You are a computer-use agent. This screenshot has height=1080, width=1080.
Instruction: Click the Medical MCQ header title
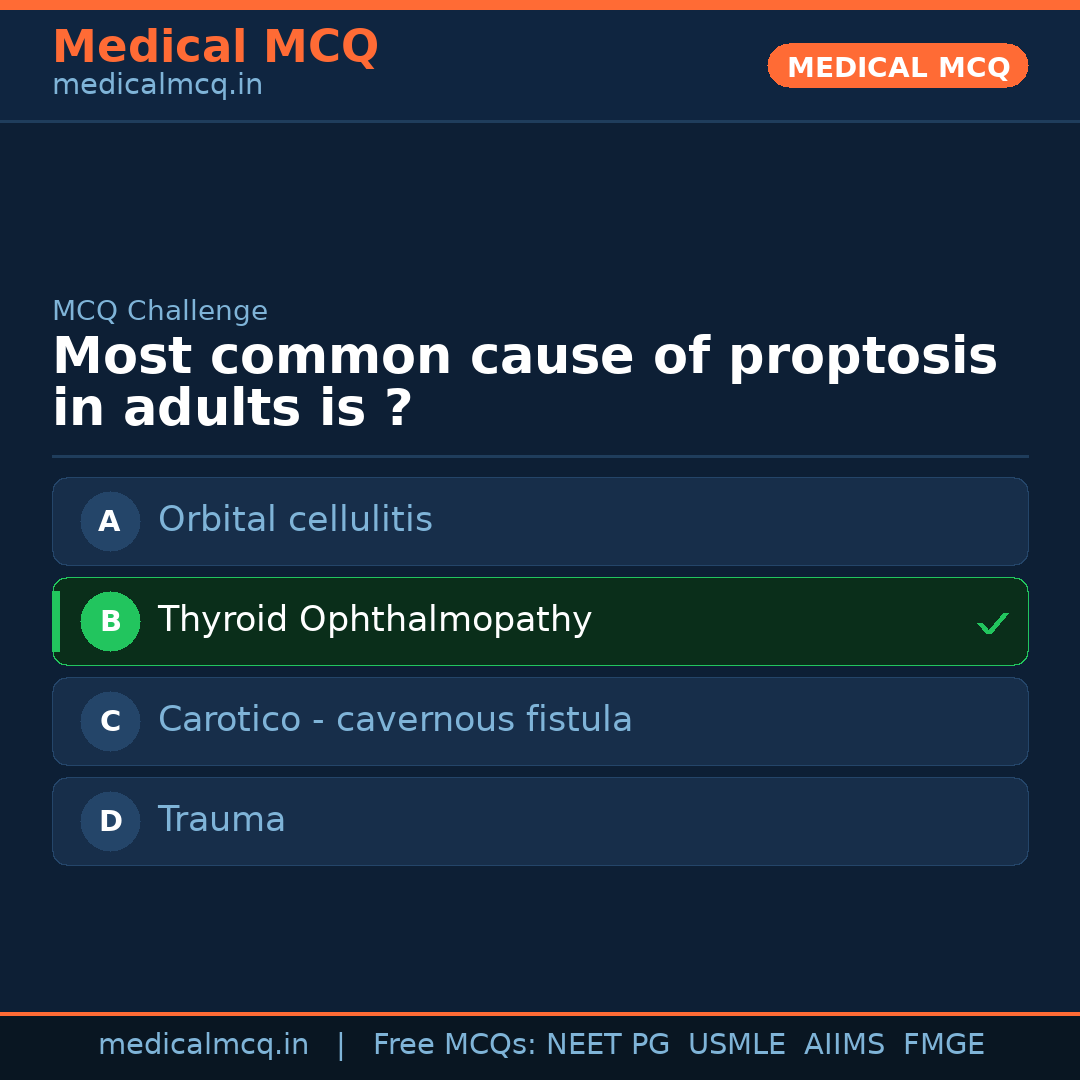click(x=215, y=47)
